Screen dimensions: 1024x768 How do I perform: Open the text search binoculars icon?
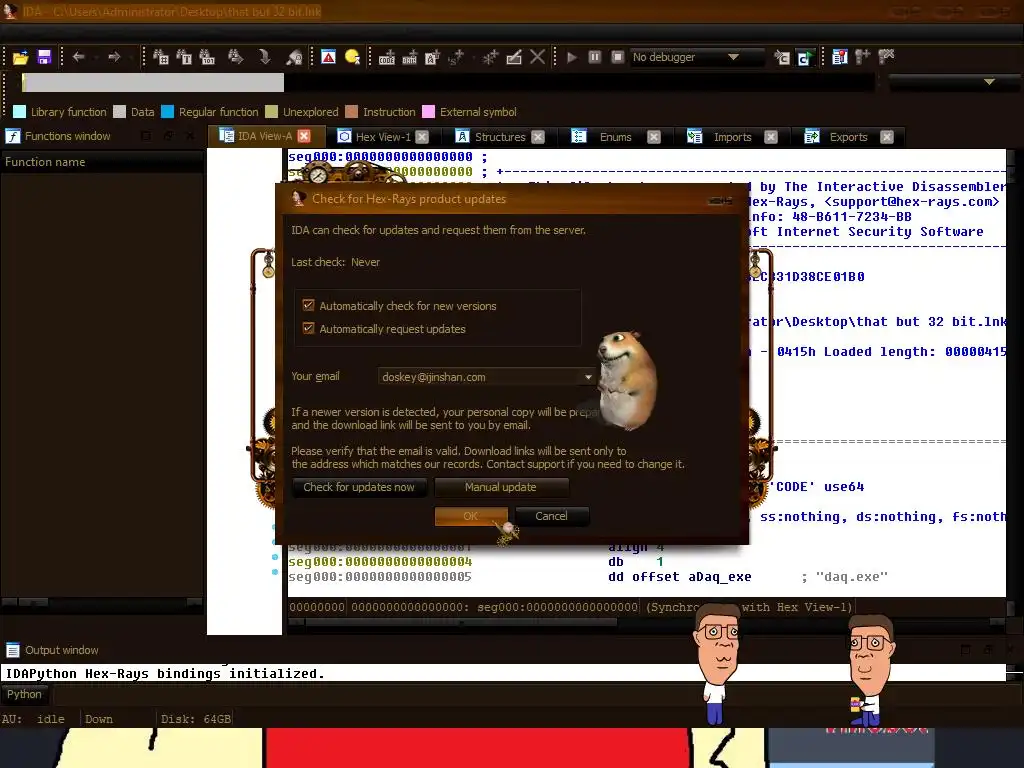click(x=184, y=57)
